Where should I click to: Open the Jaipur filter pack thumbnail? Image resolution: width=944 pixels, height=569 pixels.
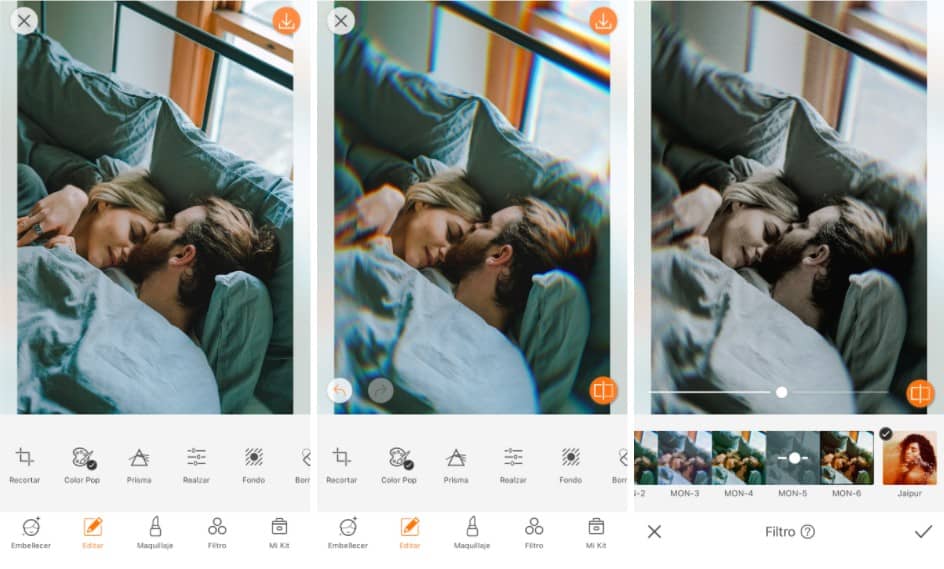click(909, 459)
